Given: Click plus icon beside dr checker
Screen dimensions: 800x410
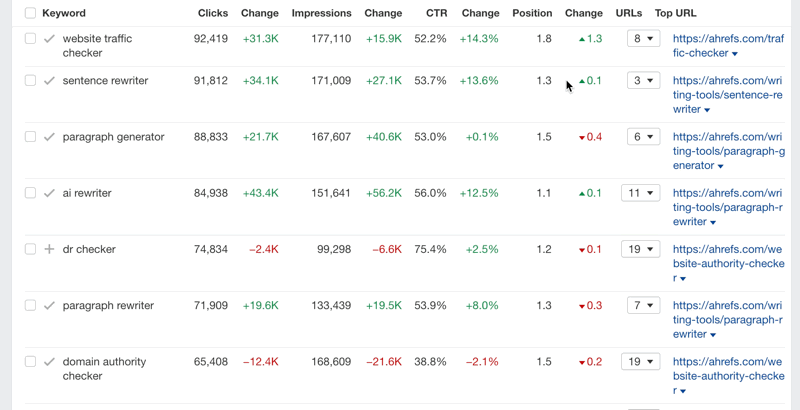Looking at the screenshot, I should pyautogui.click(x=49, y=249).
